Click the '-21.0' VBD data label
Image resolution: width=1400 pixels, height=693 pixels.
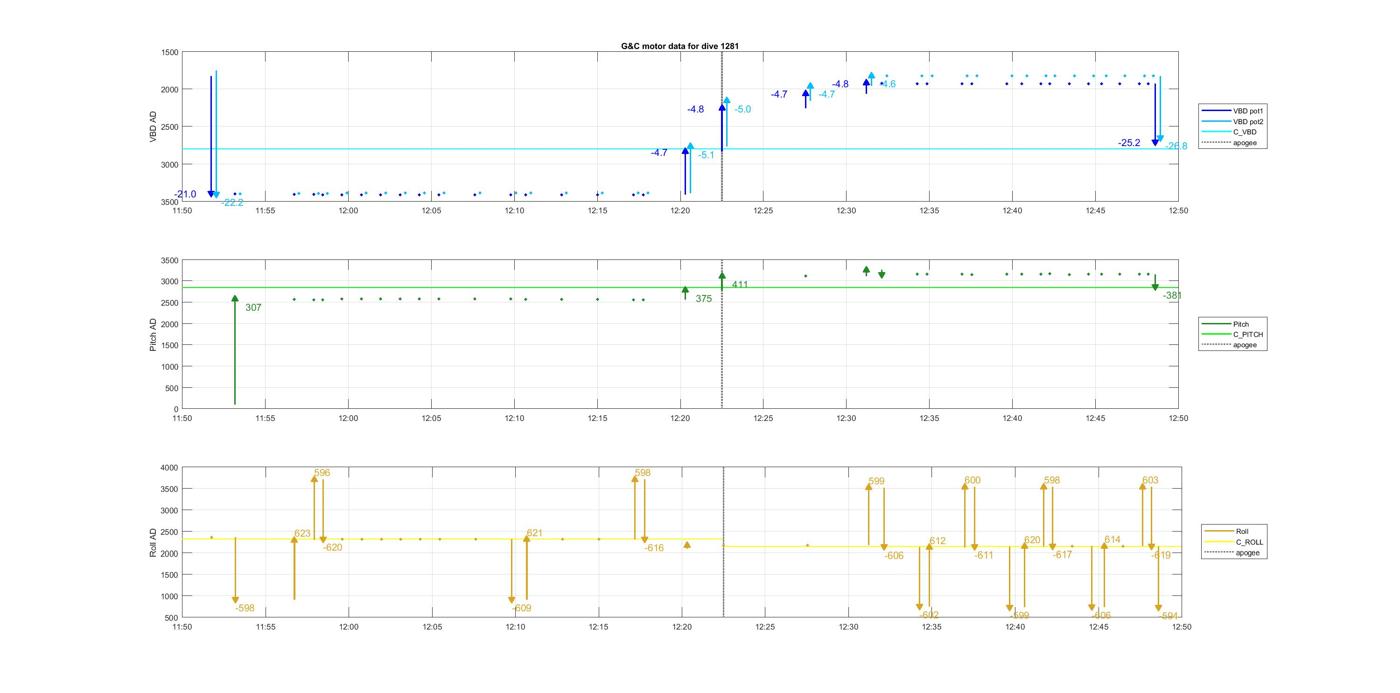[186, 194]
